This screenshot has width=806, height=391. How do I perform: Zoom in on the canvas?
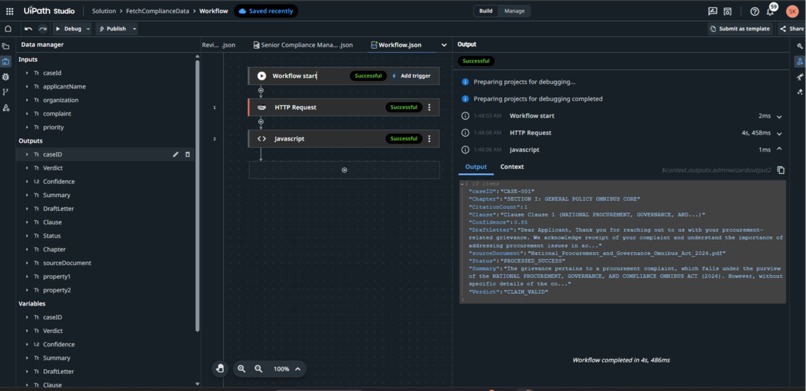click(242, 369)
